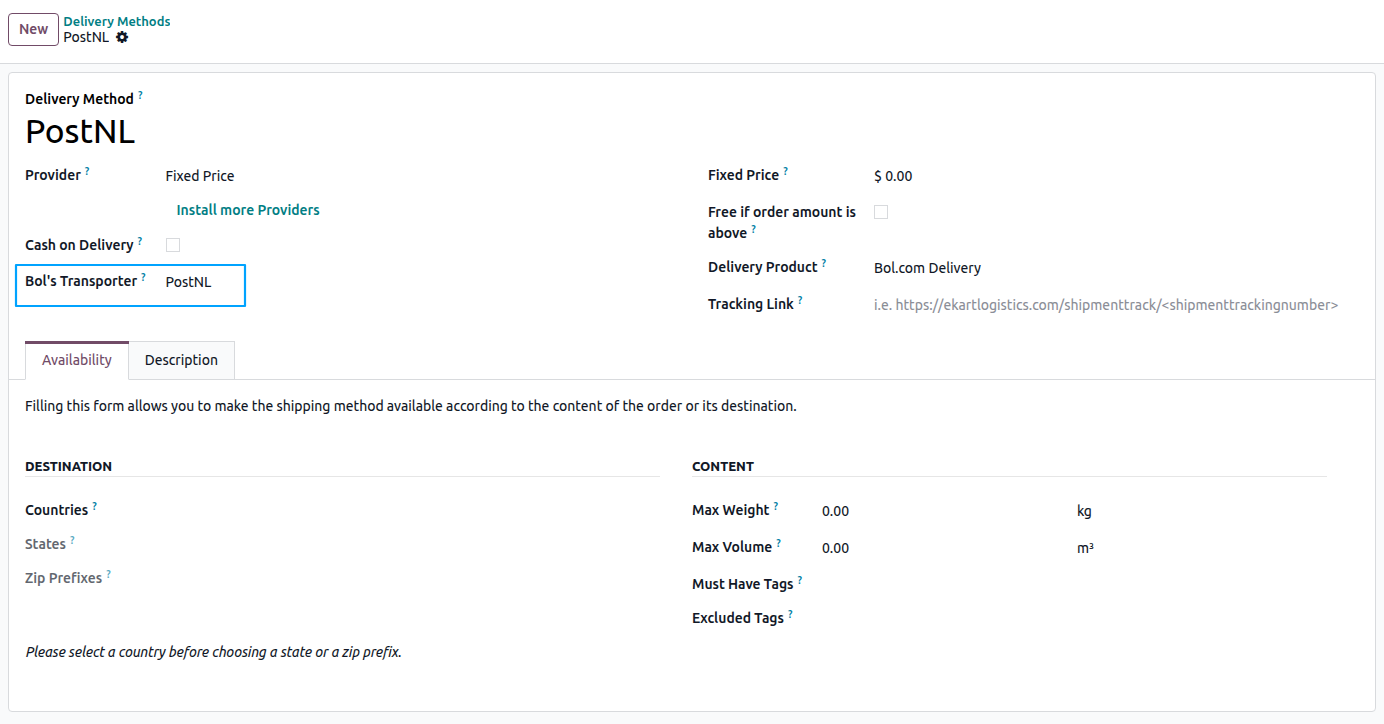Show help tooltip for Cash on Delivery
This screenshot has height=724, width=1384.
[140, 240]
